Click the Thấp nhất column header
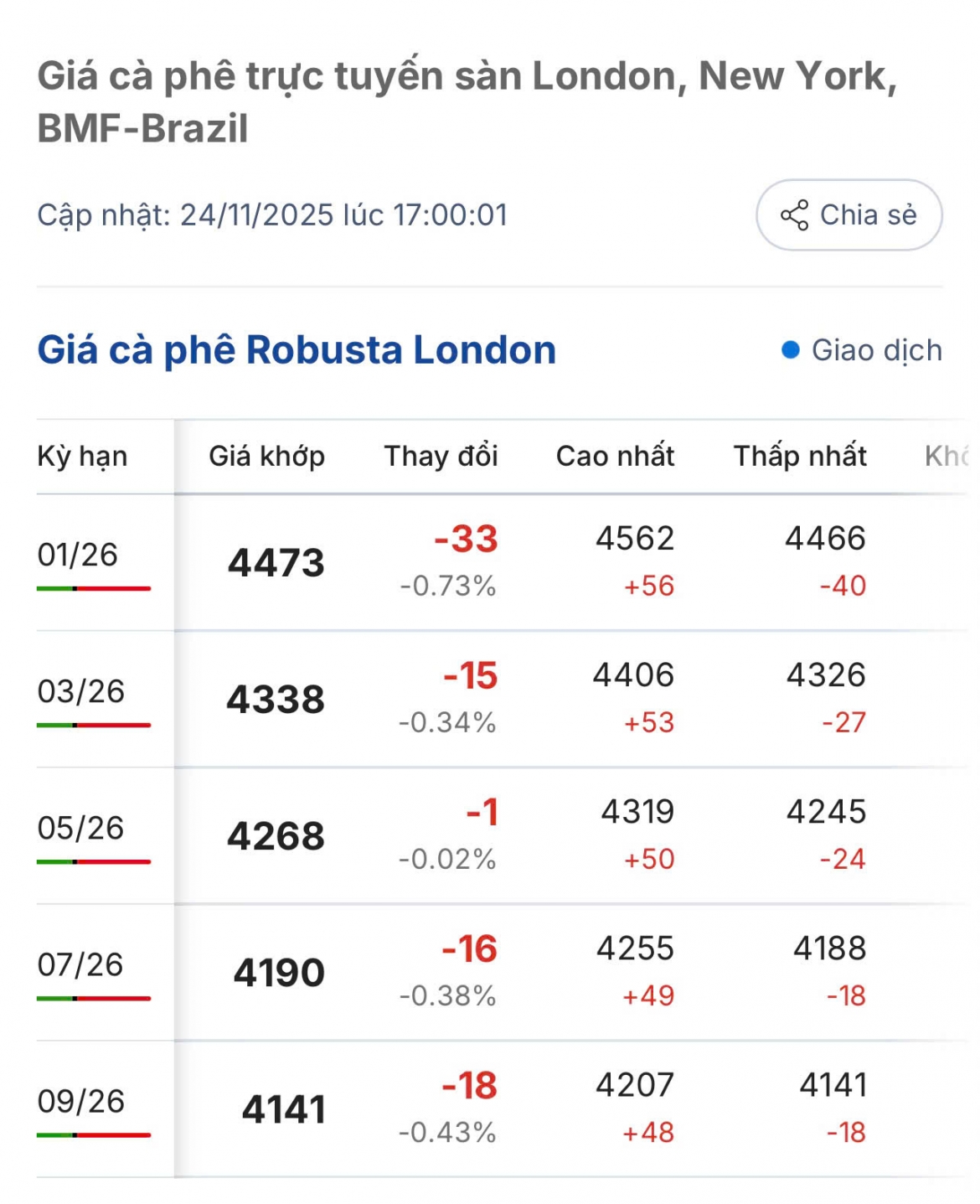The height and width of the screenshot is (1204, 980). pyautogui.click(x=800, y=457)
